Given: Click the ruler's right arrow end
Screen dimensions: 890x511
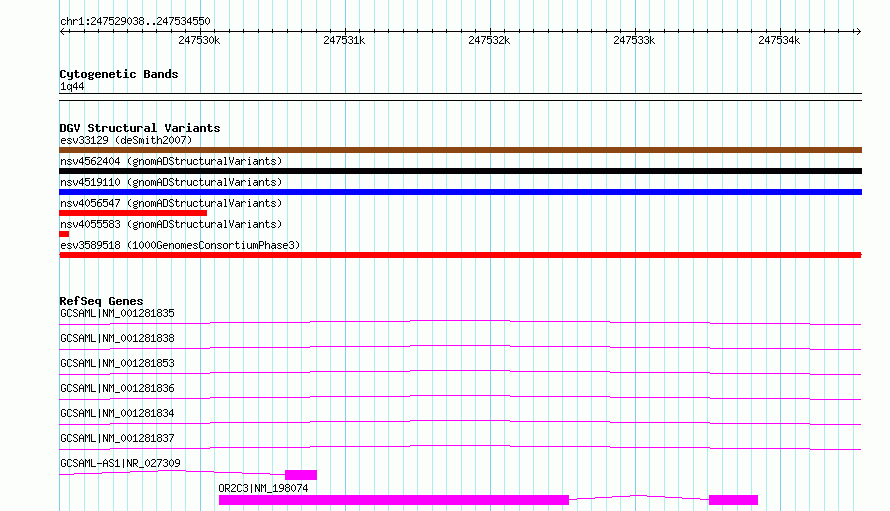Looking at the screenshot, I should (858, 31).
